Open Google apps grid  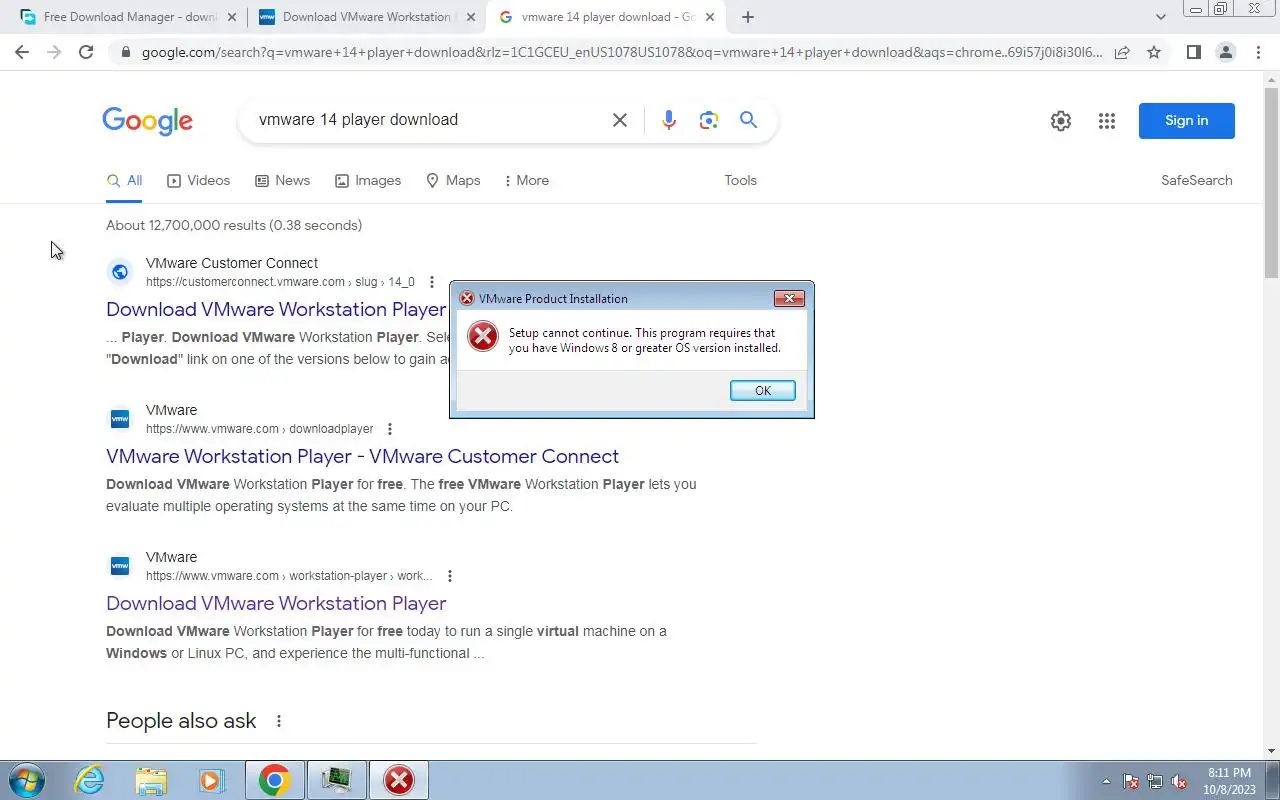(1106, 121)
